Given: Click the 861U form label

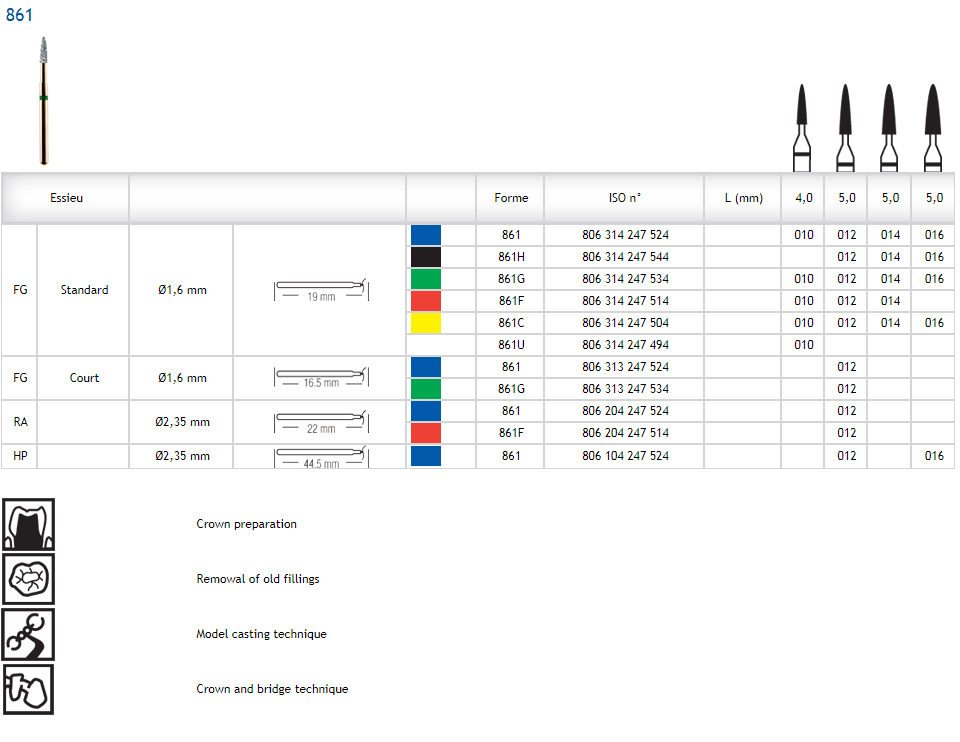Looking at the screenshot, I should click(511, 345).
